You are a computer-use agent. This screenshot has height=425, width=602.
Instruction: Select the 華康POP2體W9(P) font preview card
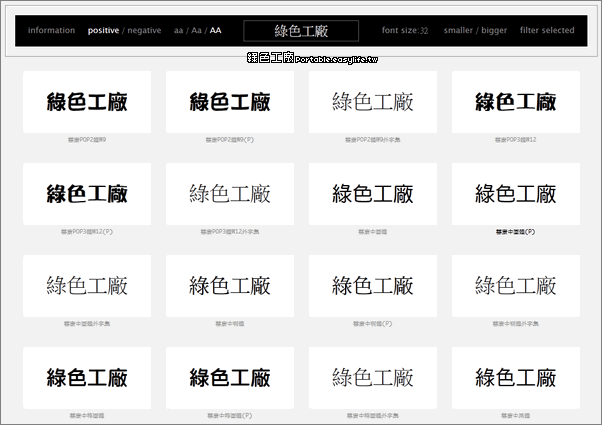click(230, 102)
